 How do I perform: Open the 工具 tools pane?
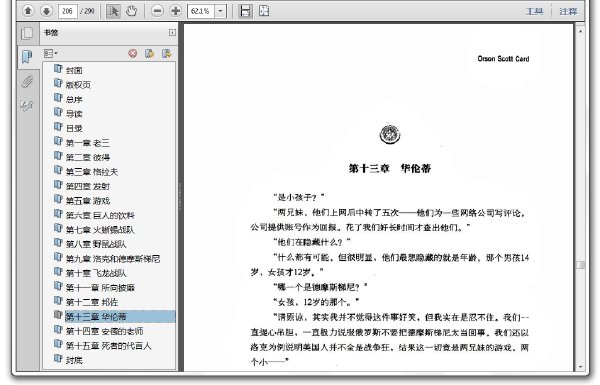click(x=535, y=11)
